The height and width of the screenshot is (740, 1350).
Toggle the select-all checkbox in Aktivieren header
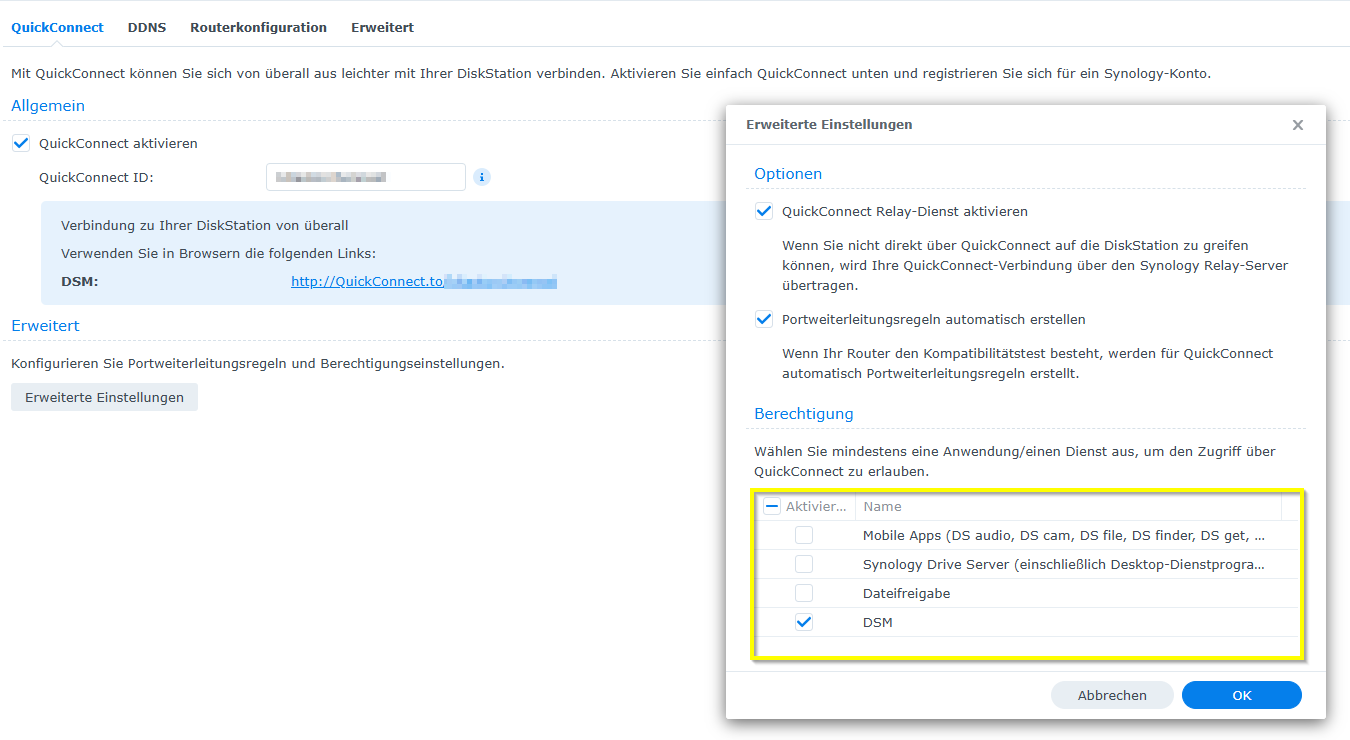click(771, 506)
